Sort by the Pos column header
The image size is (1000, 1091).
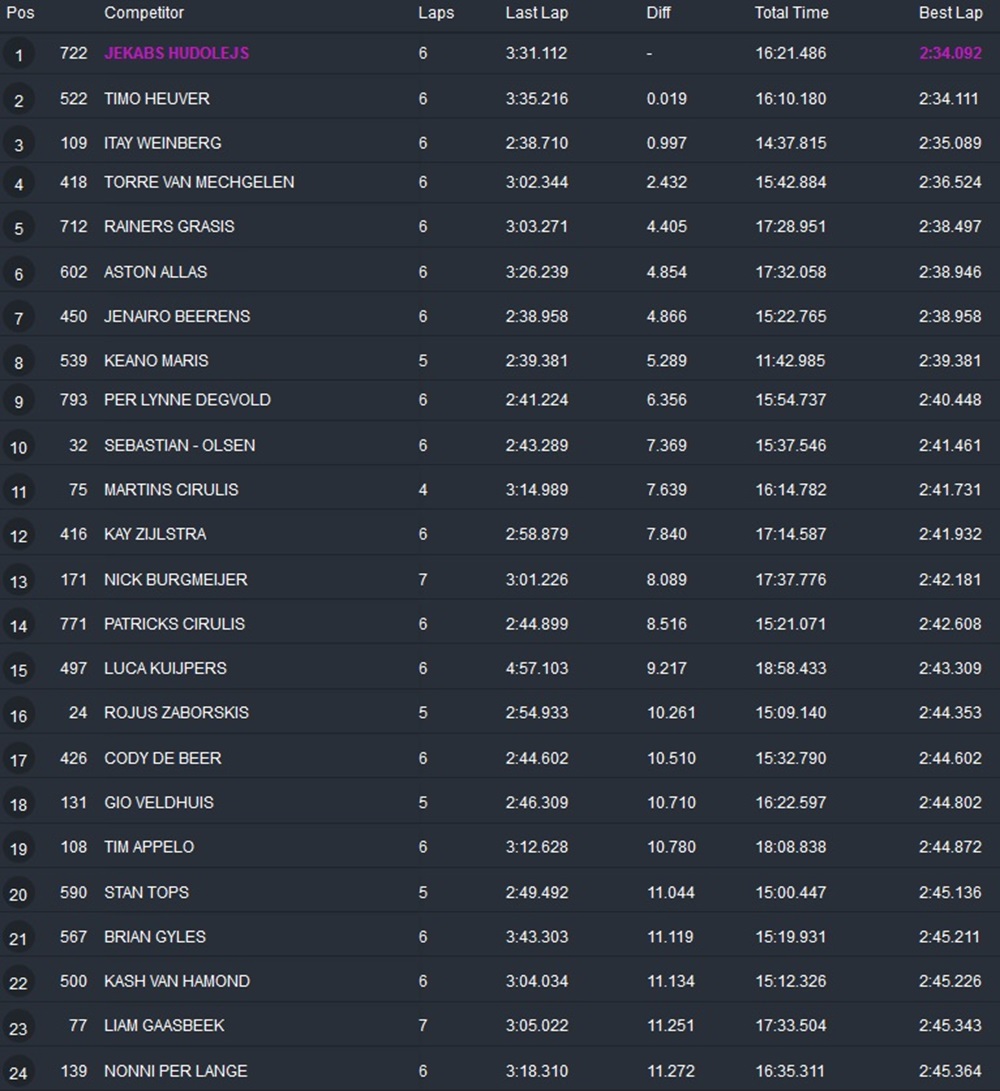click(x=20, y=13)
